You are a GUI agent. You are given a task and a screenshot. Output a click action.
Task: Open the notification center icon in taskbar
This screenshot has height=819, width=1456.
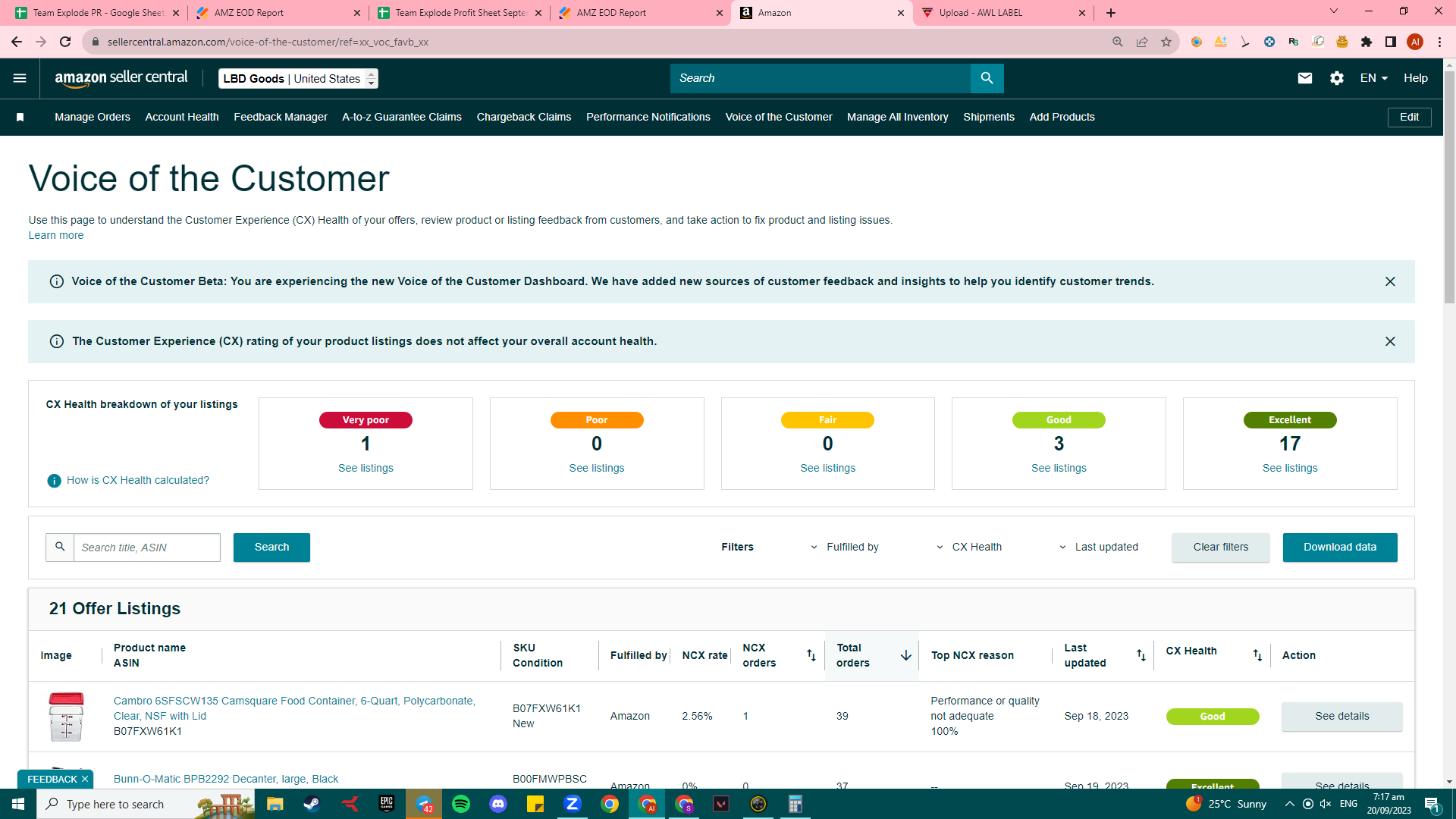1432,804
